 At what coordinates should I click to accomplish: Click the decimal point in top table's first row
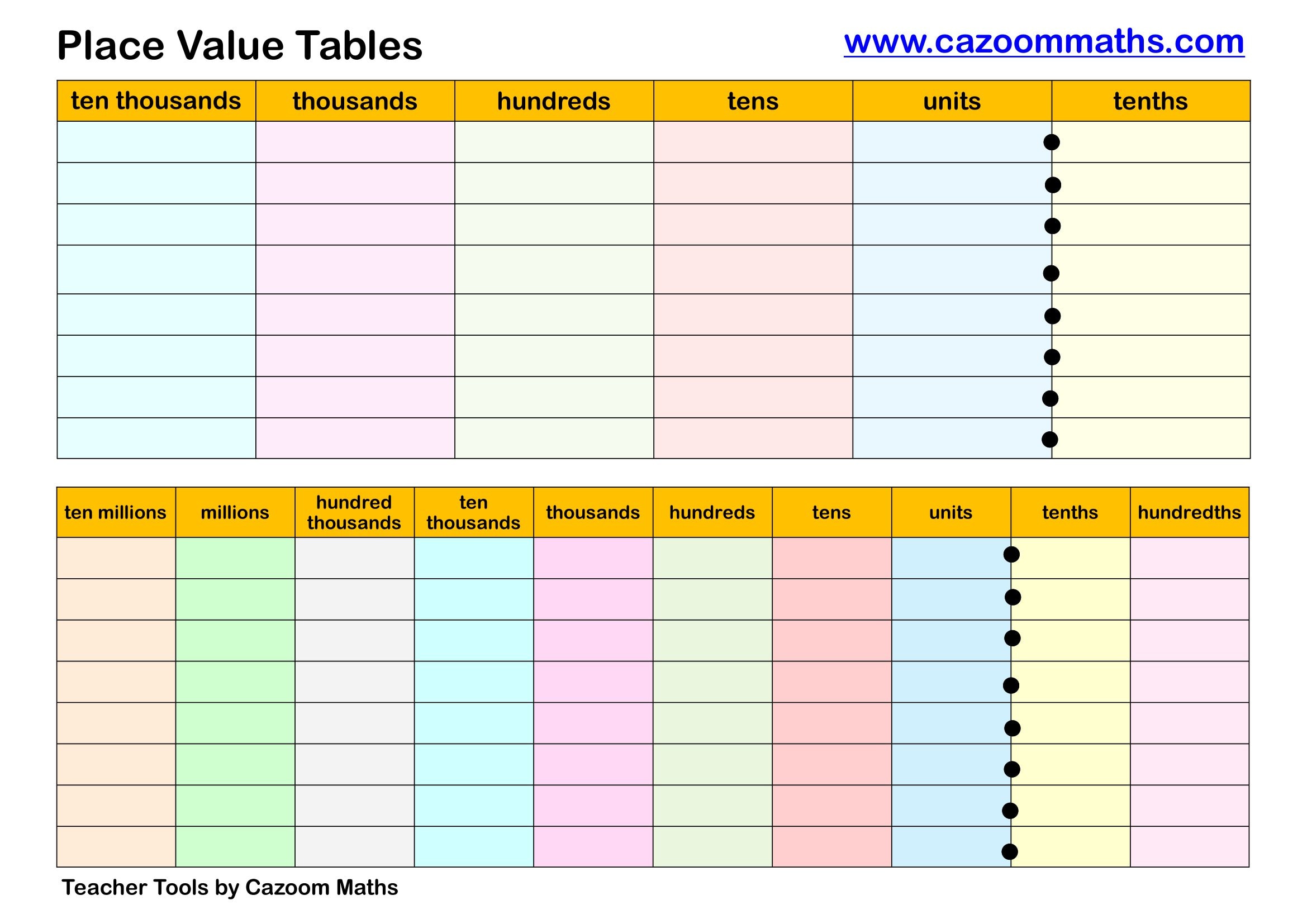[1052, 142]
